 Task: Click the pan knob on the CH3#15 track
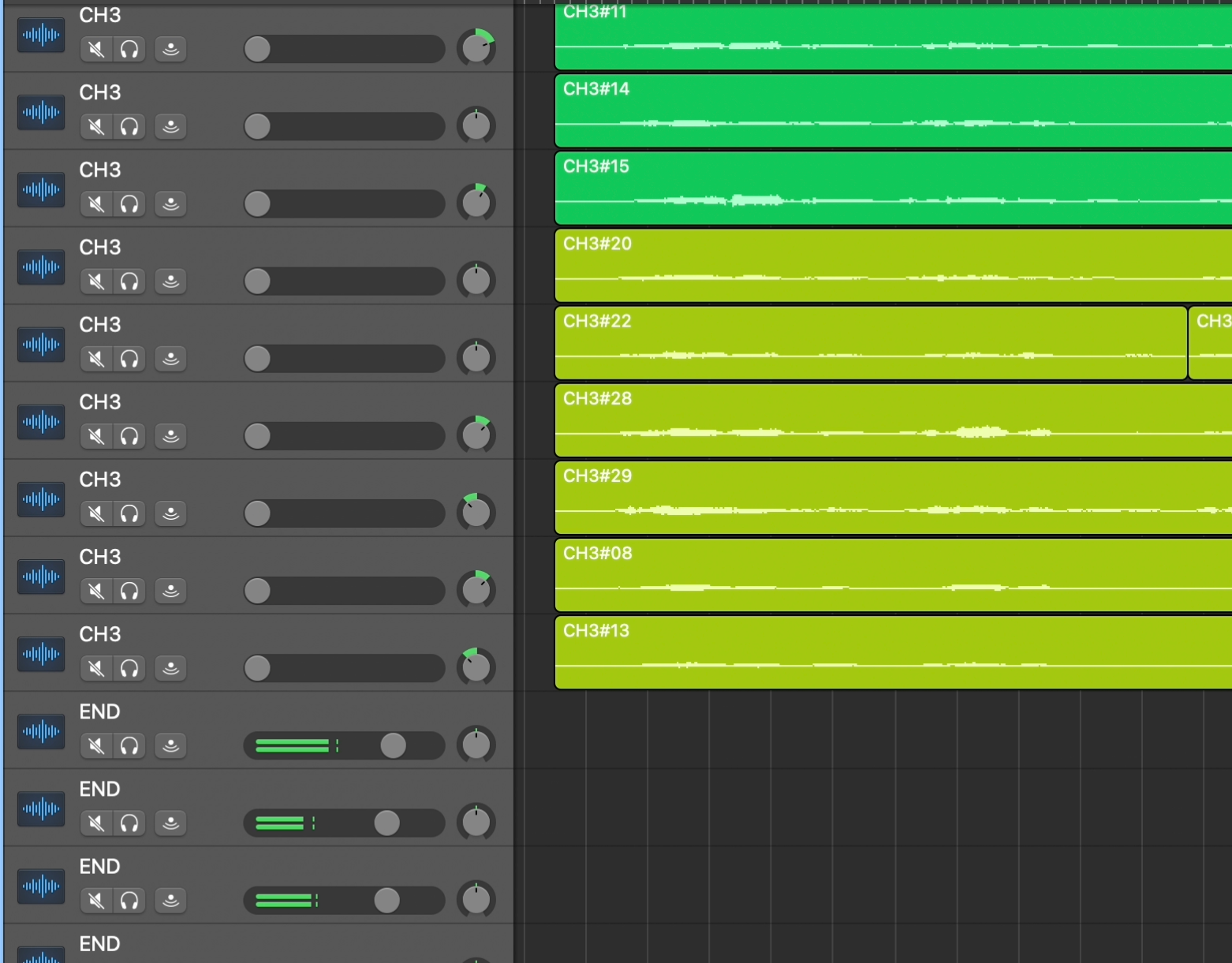point(476,203)
